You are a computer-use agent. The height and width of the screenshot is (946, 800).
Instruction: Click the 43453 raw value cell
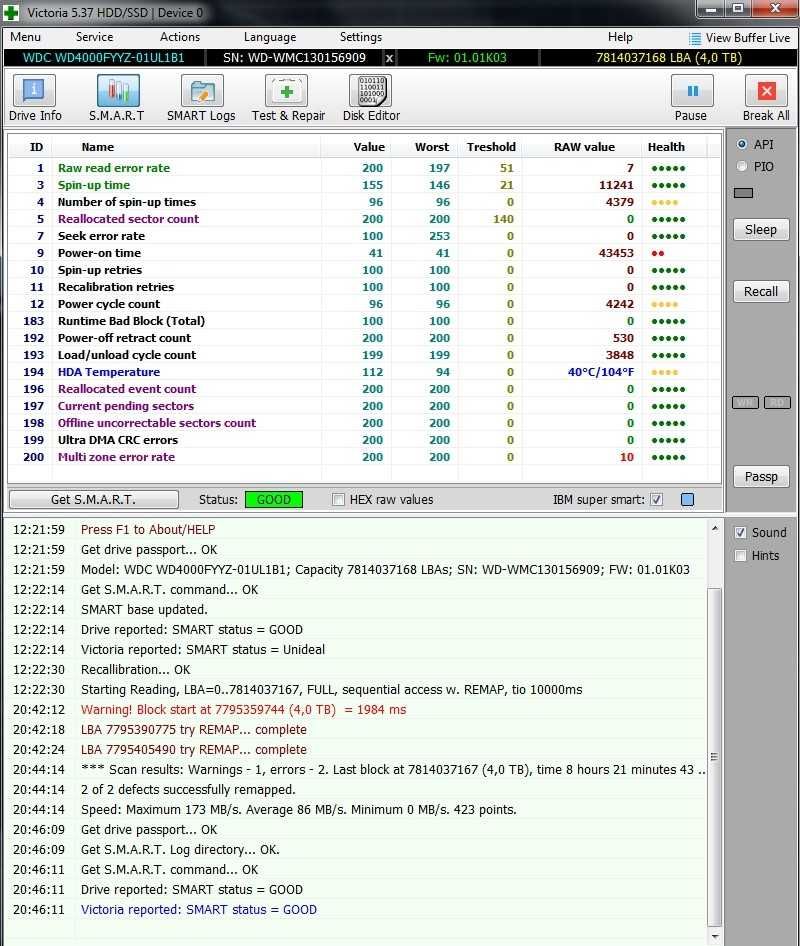(x=616, y=253)
